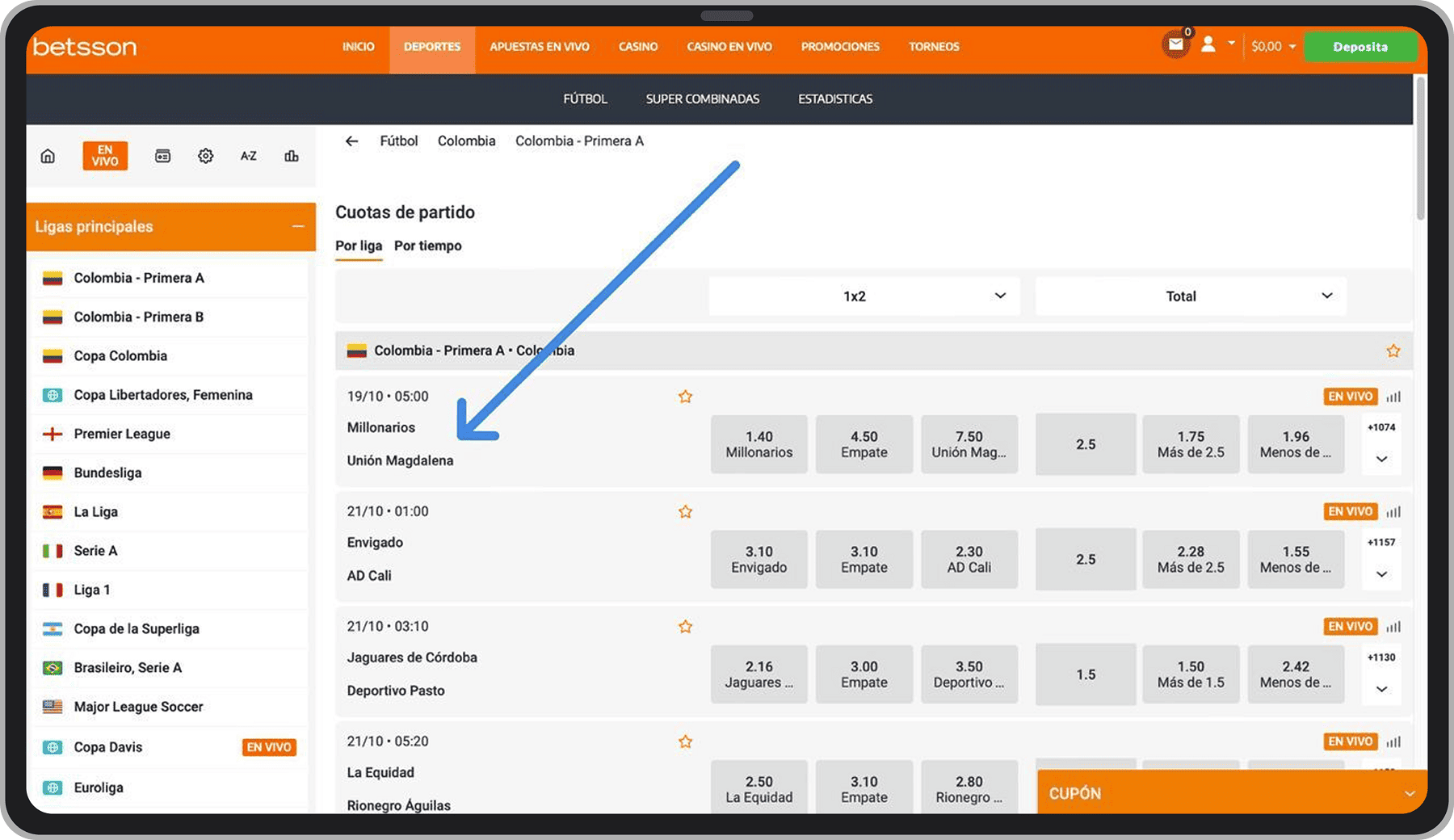The width and height of the screenshot is (1454, 840).
Task: Bet on Jaguares at 2.16
Action: (759, 674)
